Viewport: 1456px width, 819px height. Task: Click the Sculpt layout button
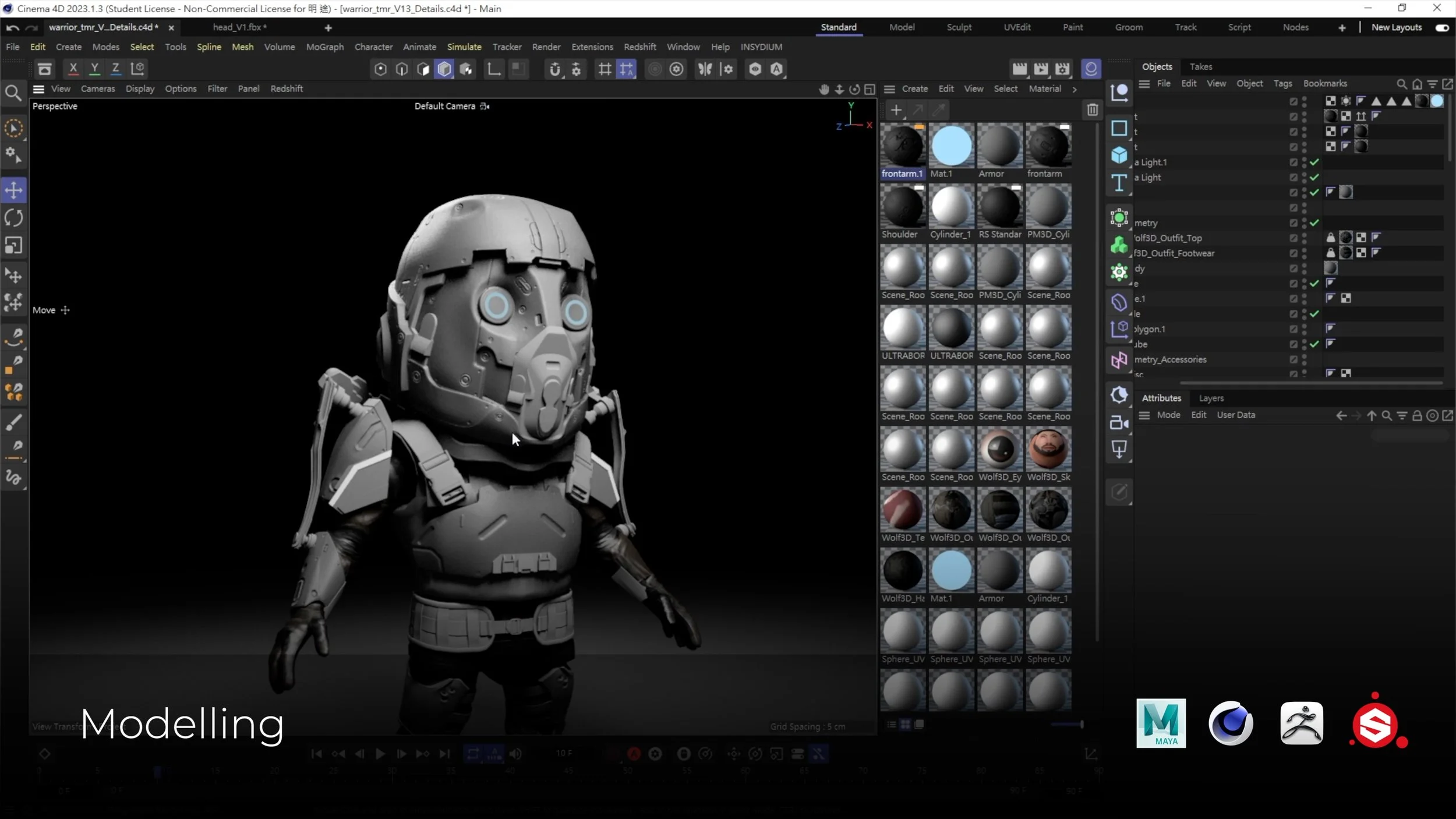click(959, 27)
